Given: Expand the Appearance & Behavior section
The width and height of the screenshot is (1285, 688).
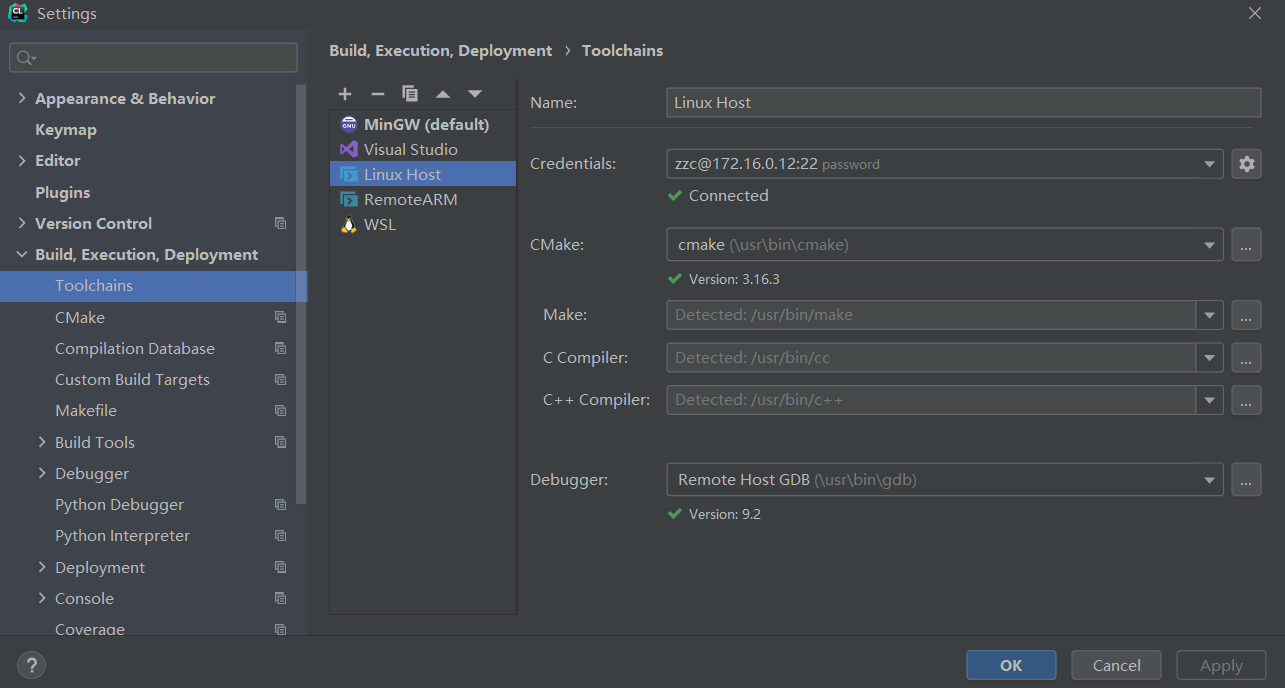Looking at the screenshot, I should point(22,98).
